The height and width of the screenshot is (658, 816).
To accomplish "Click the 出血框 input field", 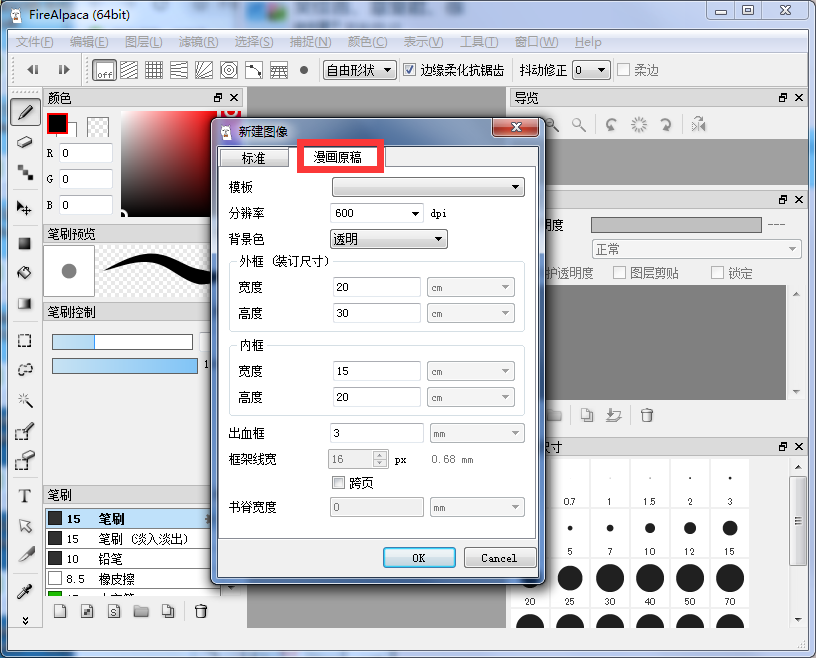I will point(376,433).
